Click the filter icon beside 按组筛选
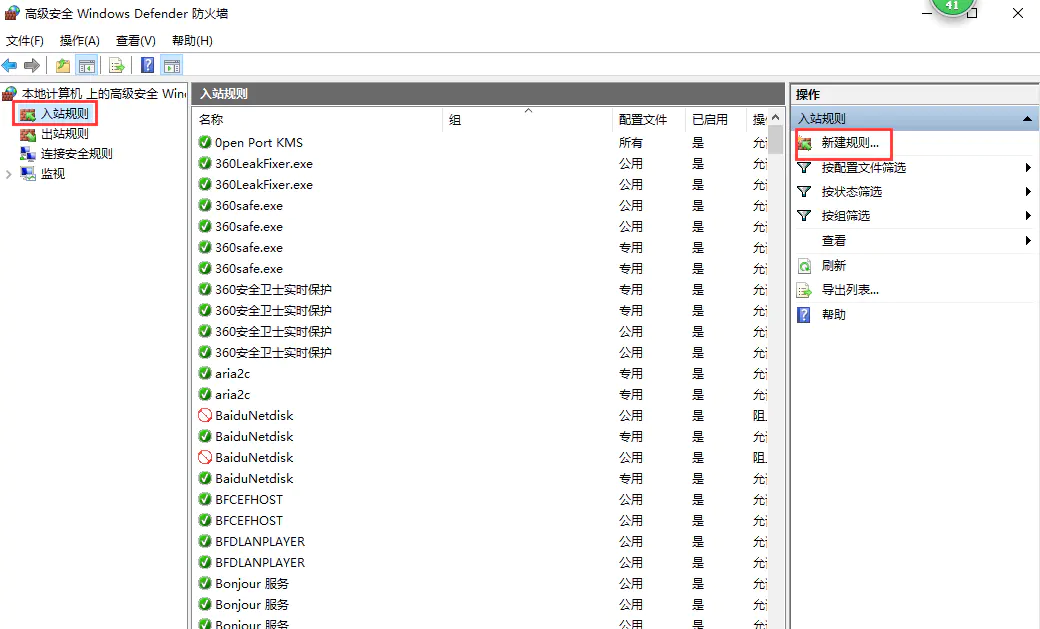Viewport: 1040px width, 629px height. tap(804, 216)
